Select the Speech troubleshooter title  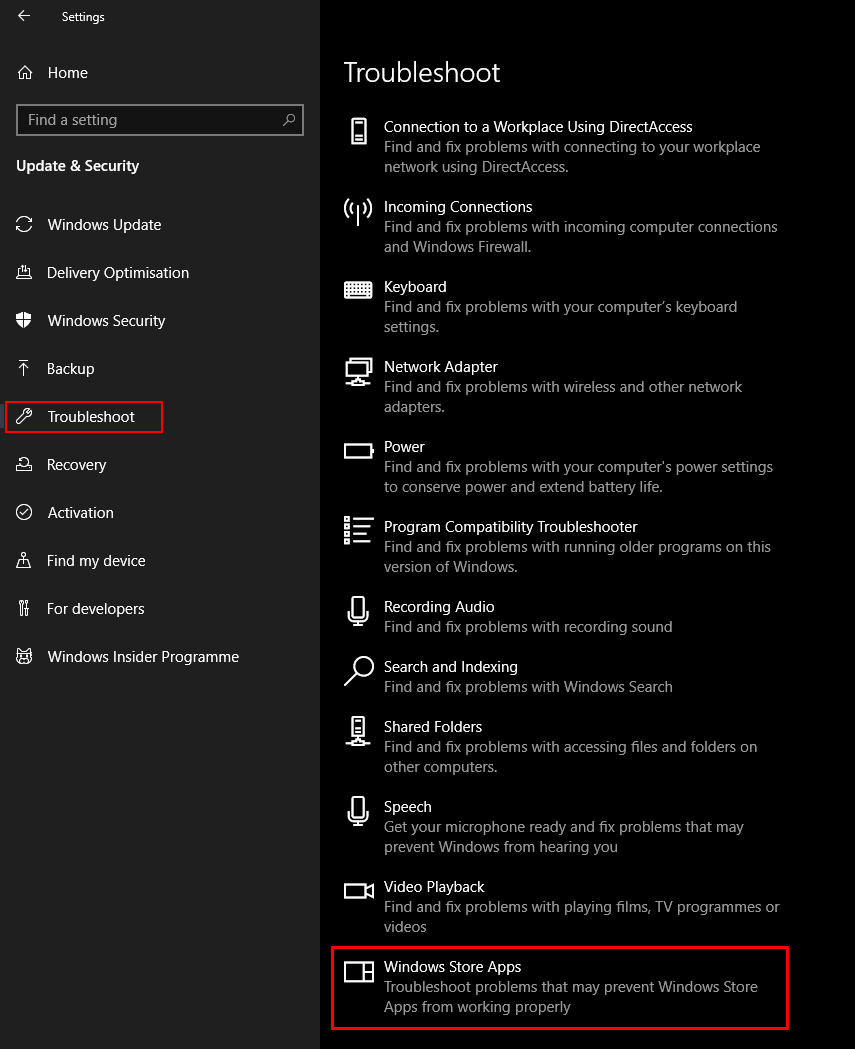[407, 807]
